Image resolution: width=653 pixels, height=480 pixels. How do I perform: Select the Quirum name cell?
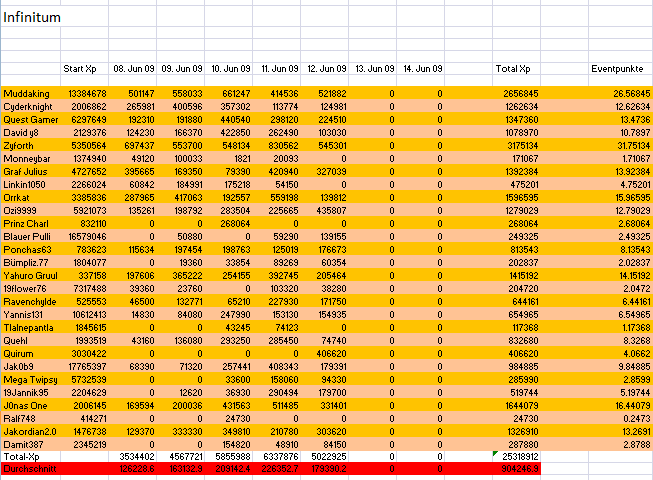[31, 353]
